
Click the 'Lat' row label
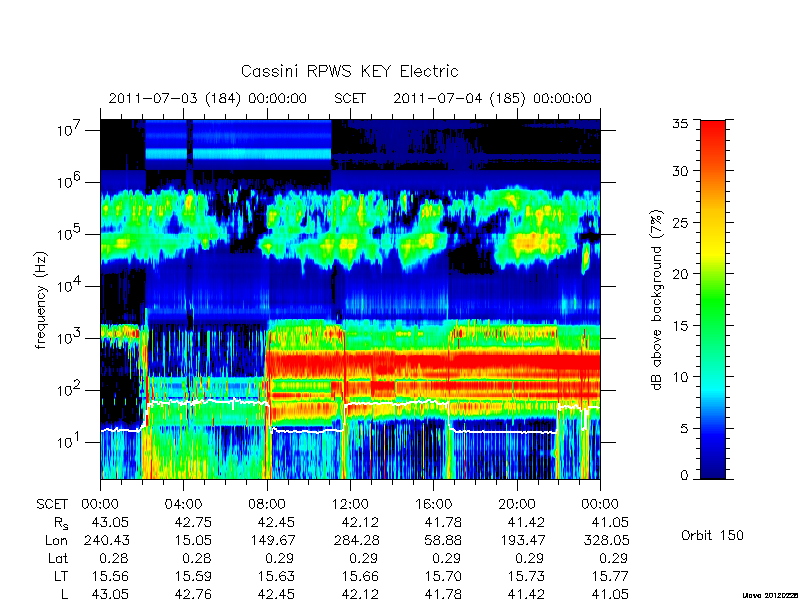pos(58,559)
